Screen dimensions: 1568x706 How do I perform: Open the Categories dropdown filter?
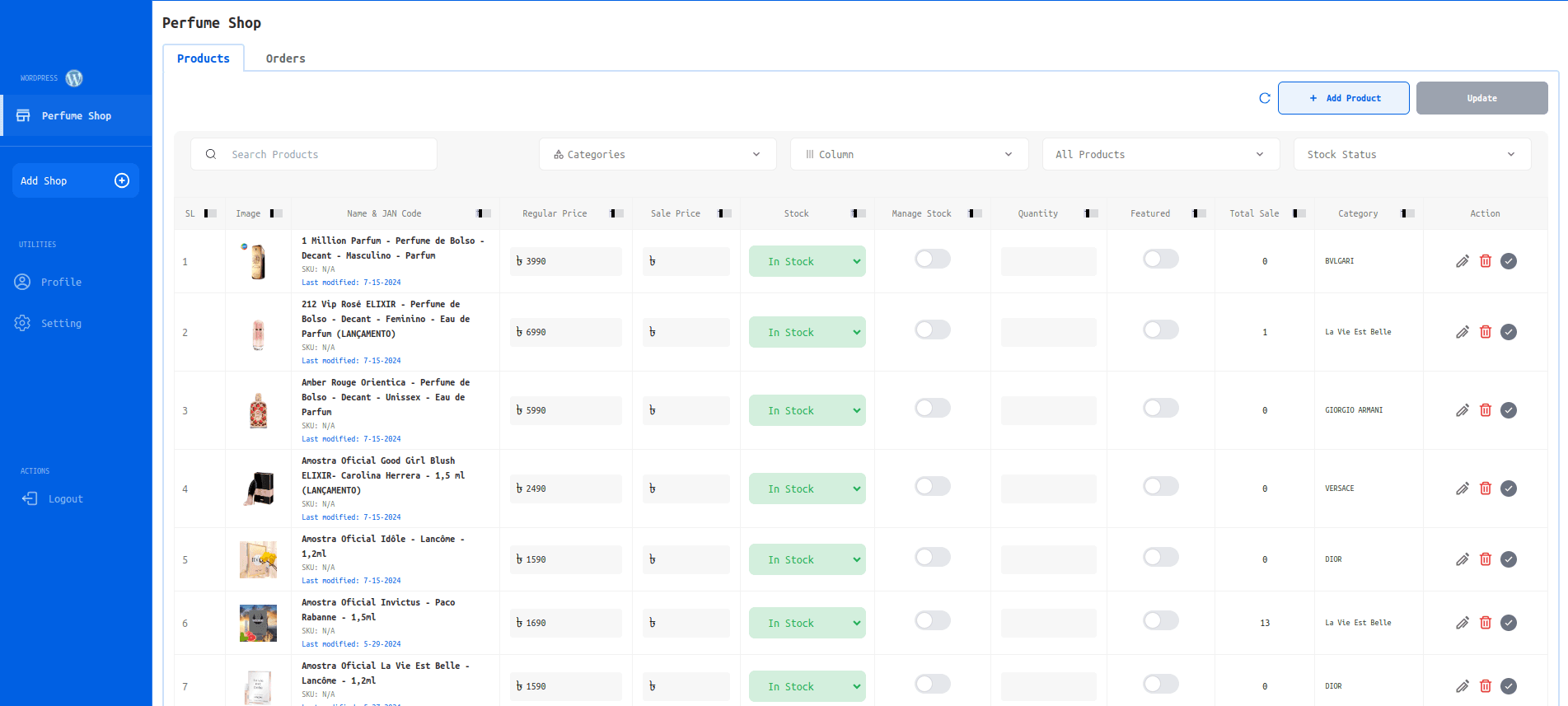[657, 154]
